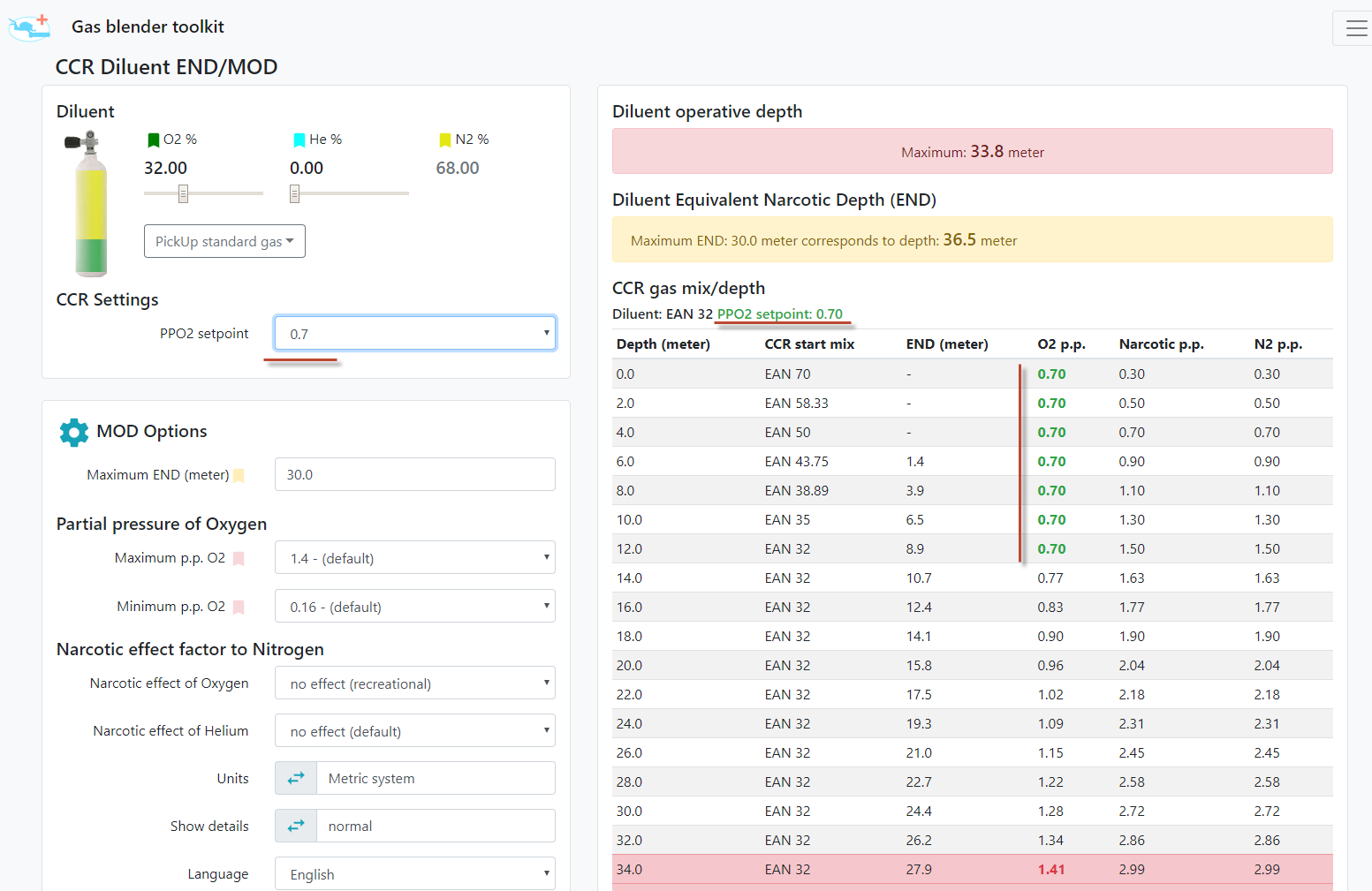This screenshot has width=1372, height=891.
Task: Click the N2 value 68.00
Action: [458, 168]
